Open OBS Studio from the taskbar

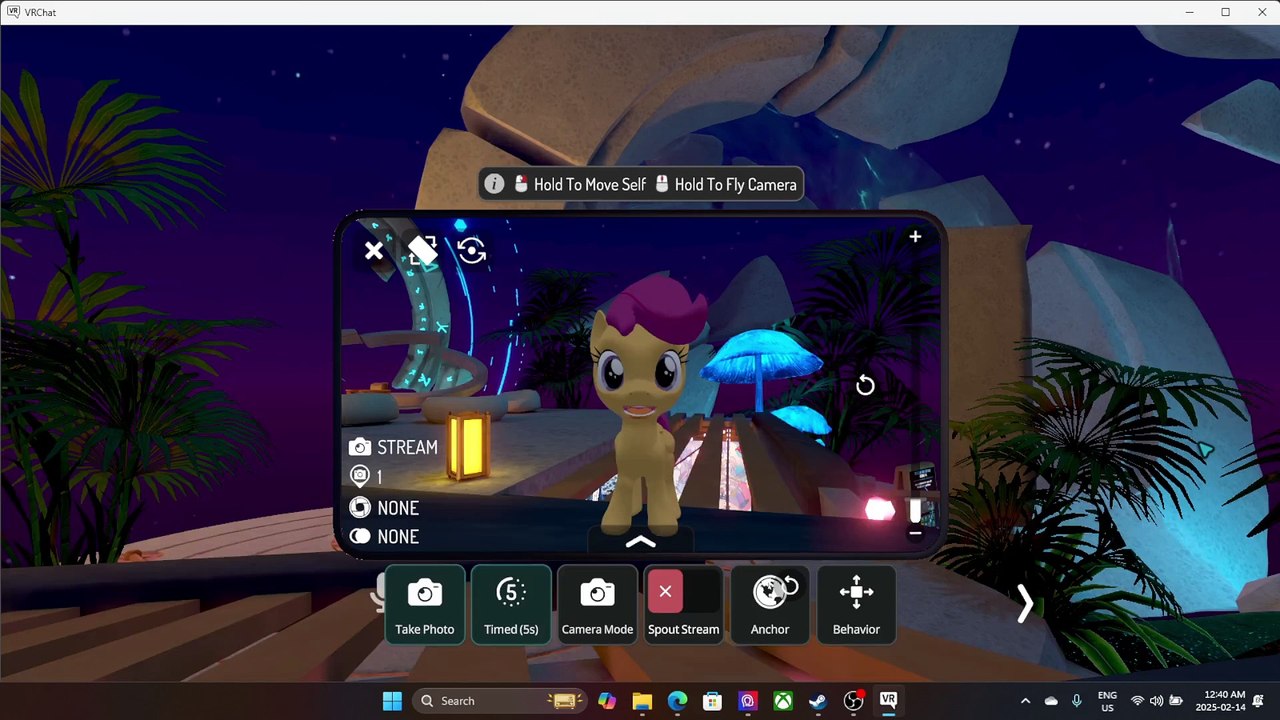pos(853,701)
